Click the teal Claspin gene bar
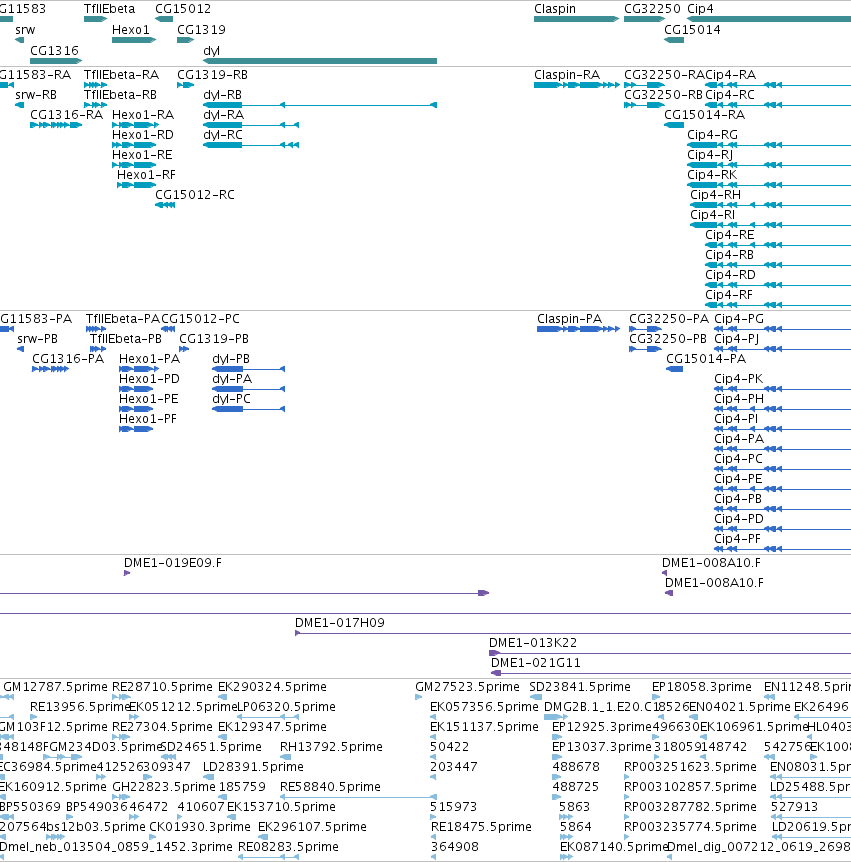The image size is (851, 862). pyautogui.click(x=576, y=19)
